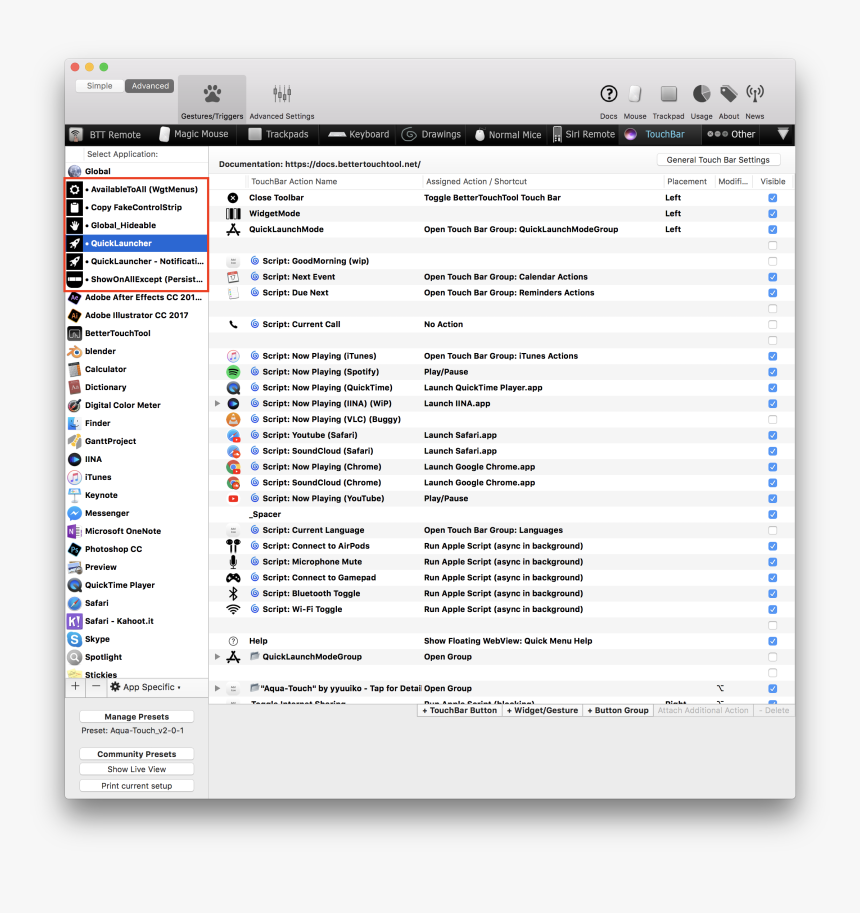Click the YouTube Now Playing icon
The width and height of the screenshot is (860, 913).
[233, 498]
